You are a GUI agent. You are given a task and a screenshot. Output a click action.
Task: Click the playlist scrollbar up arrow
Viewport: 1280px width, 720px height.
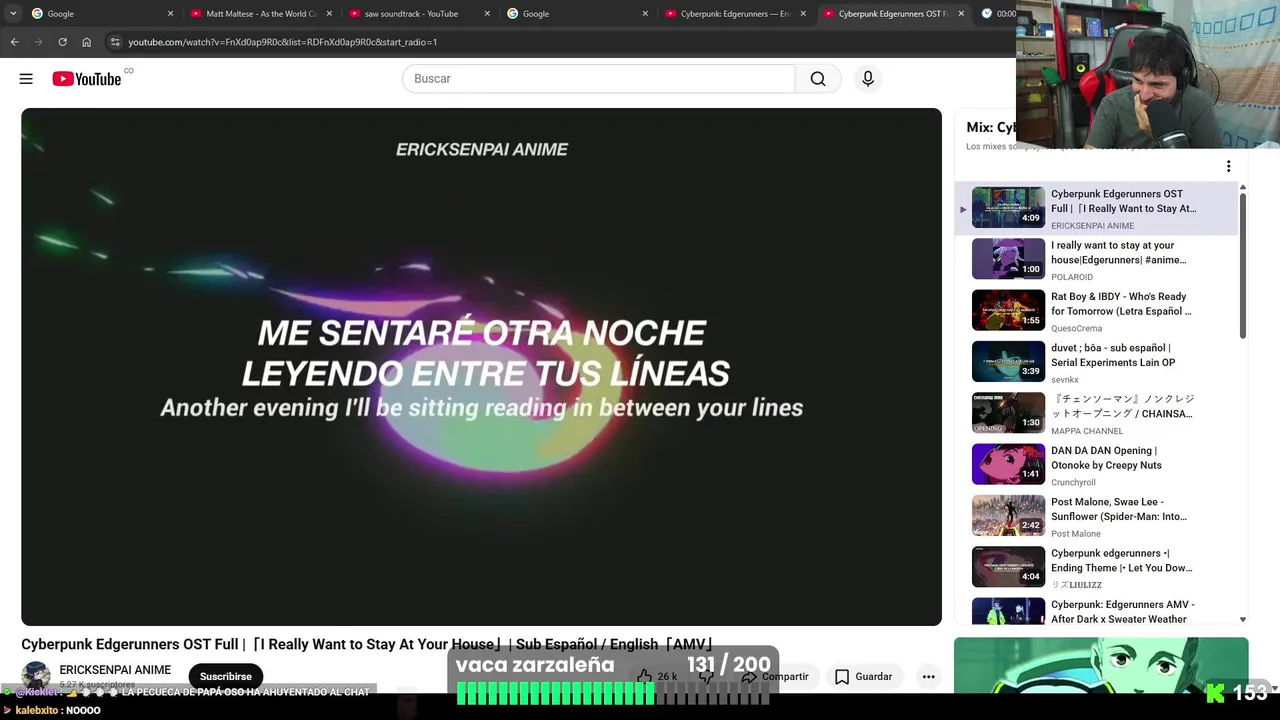(x=1243, y=187)
